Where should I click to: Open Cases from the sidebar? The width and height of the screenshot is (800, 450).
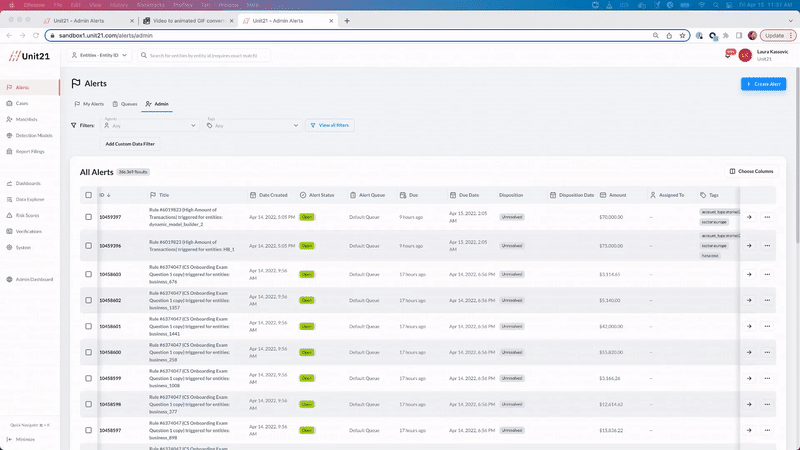click(22, 103)
